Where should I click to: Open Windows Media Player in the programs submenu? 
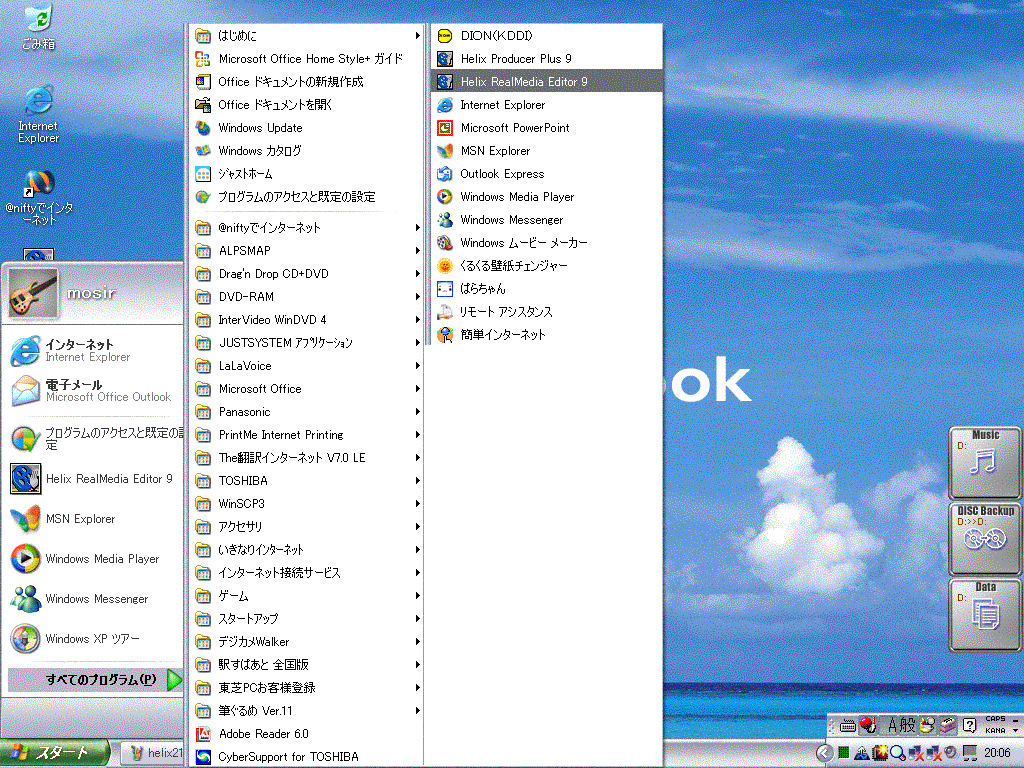pos(547,197)
